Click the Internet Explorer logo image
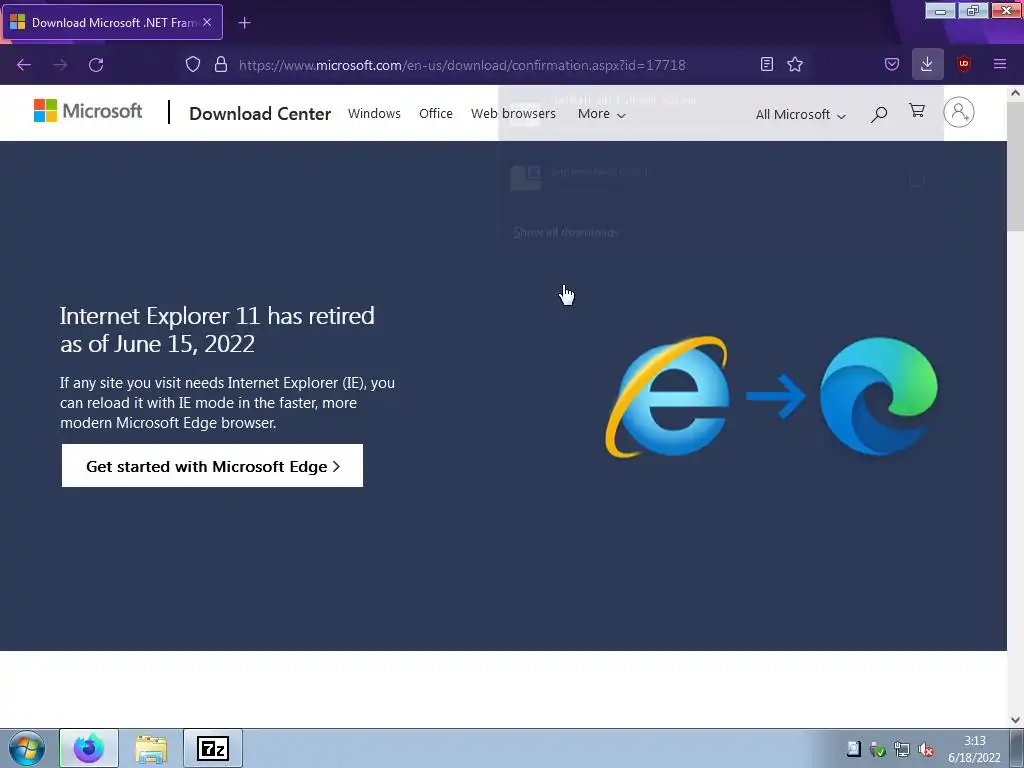Viewport: 1024px width, 768px height. click(x=667, y=396)
